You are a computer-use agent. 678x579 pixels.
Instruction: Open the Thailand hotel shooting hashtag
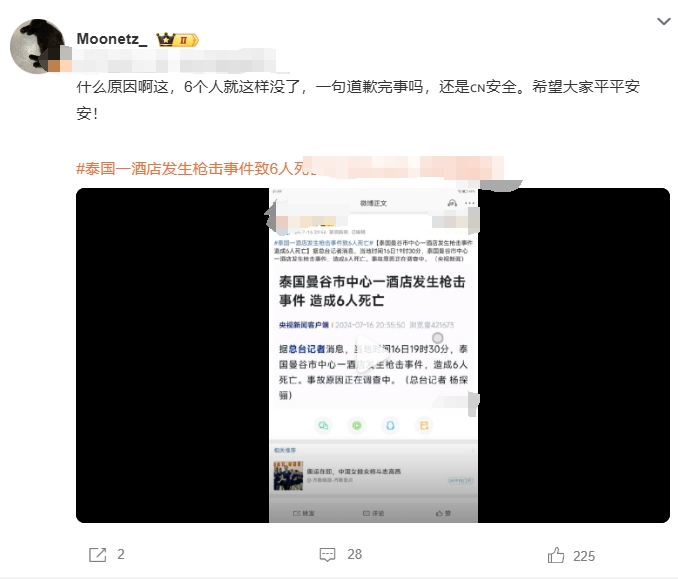point(195,168)
